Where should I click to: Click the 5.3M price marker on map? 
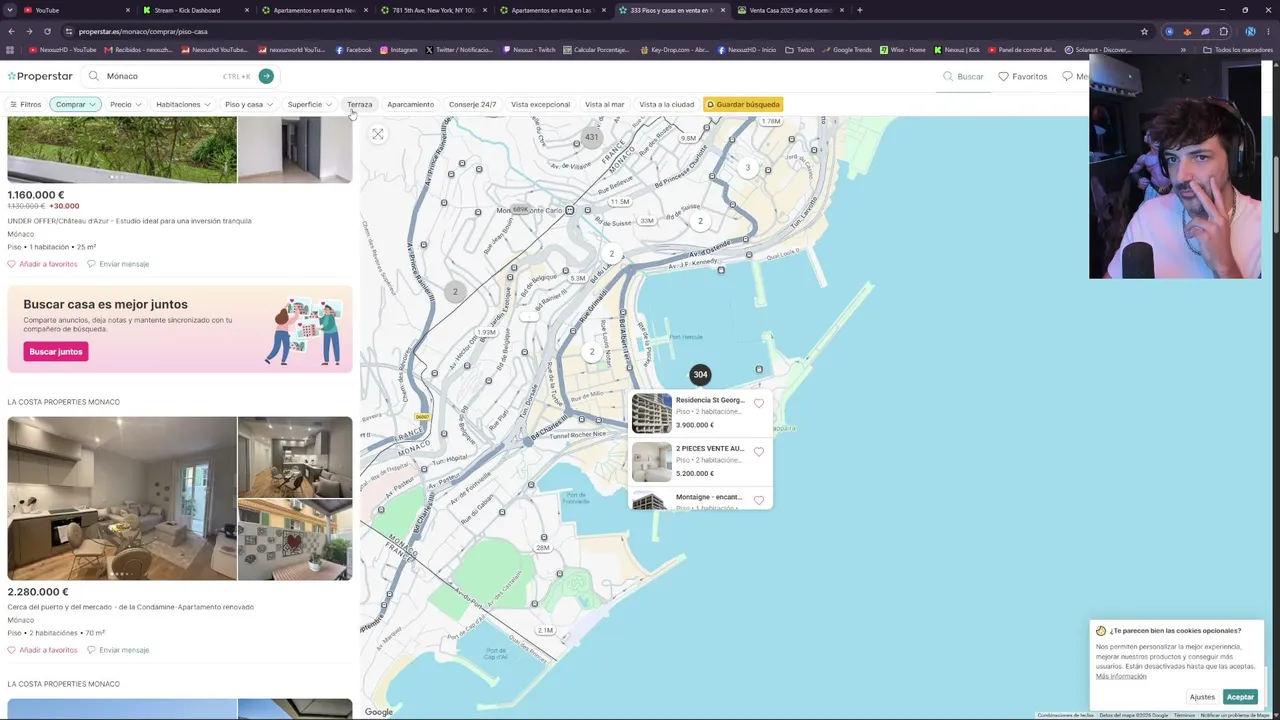tap(577, 278)
